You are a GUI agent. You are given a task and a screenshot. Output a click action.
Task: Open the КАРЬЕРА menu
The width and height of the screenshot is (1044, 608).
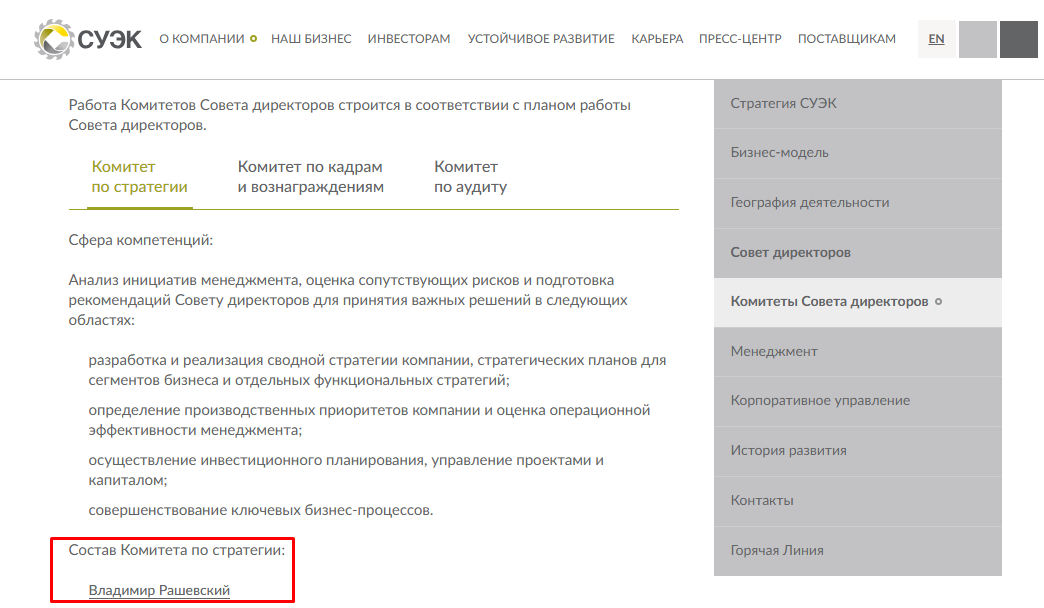coord(657,39)
